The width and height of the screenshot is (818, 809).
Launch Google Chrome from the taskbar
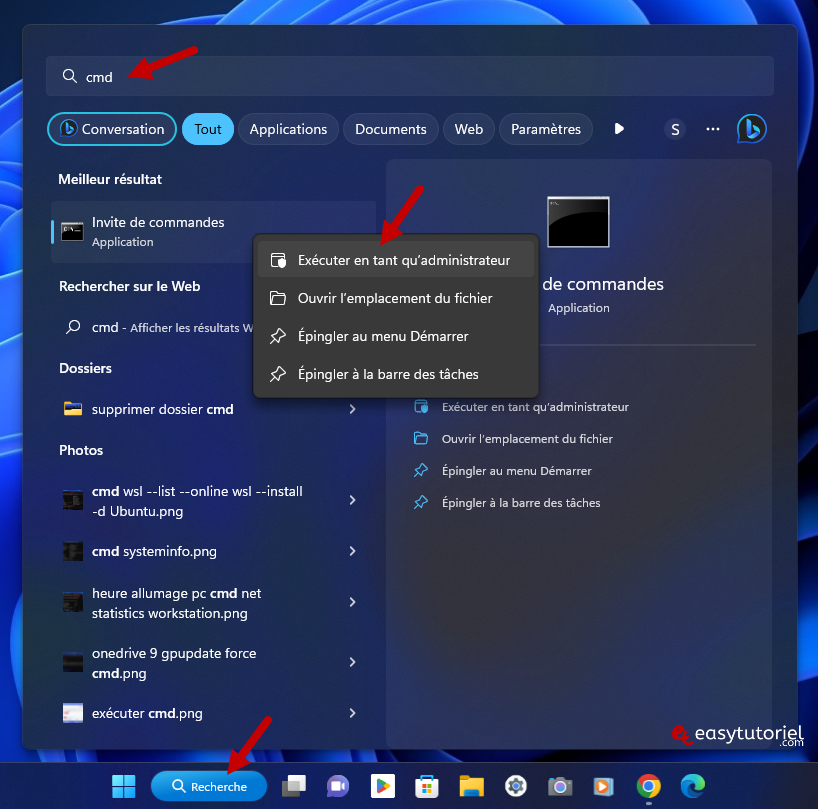(648, 786)
